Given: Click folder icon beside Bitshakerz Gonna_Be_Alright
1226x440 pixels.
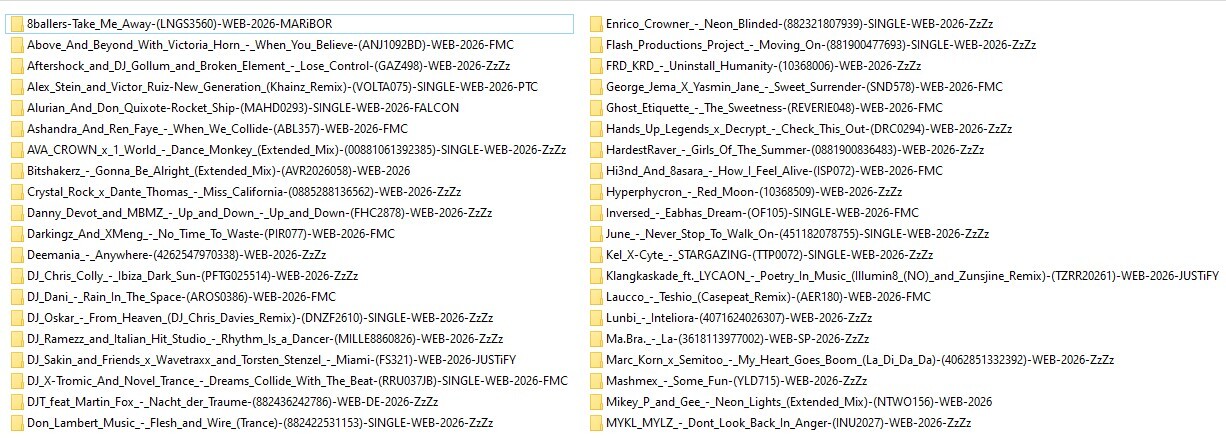Looking at the screenshot, I should tap(16, 171).
